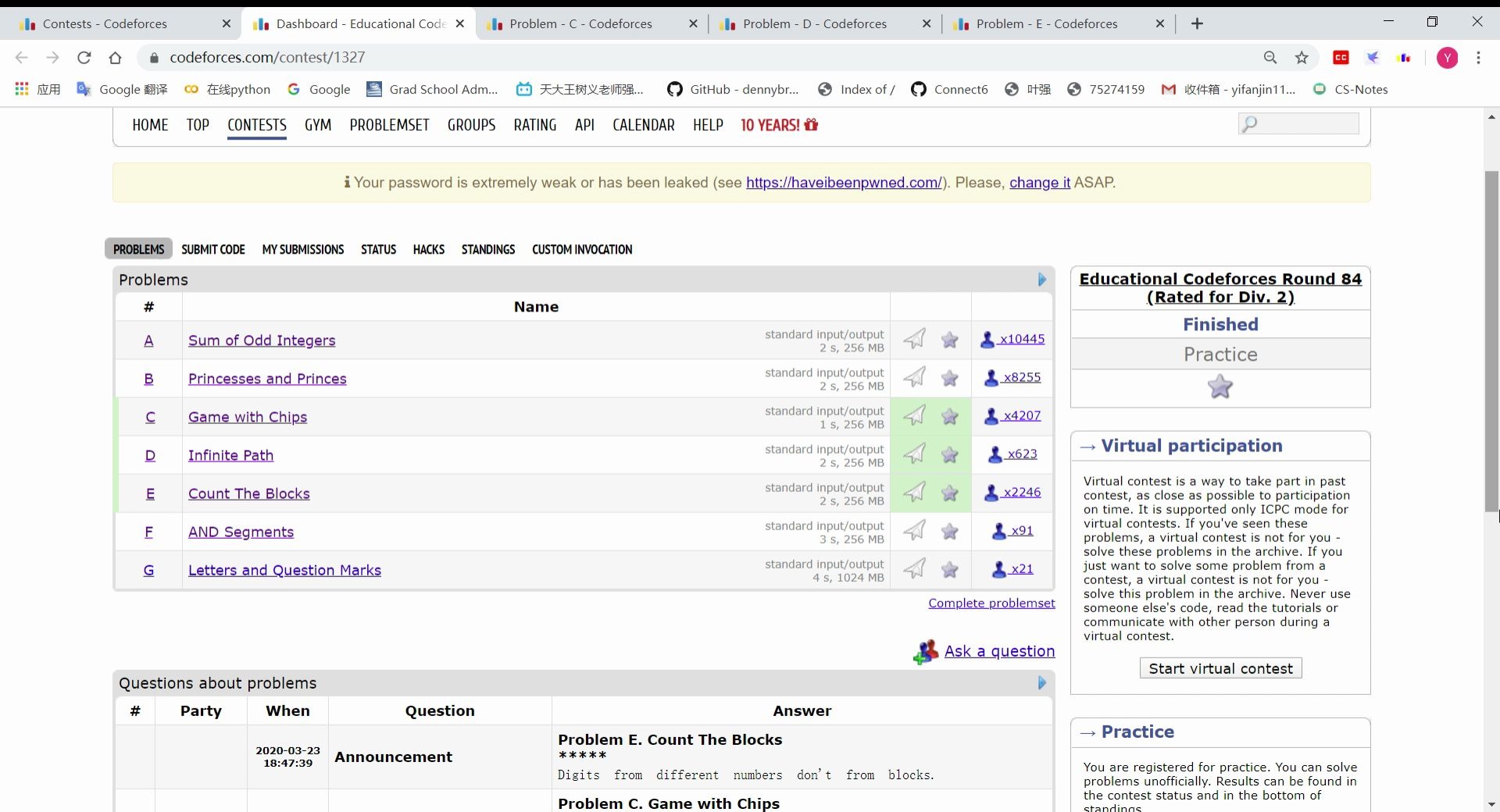Open the MY SUBMISSIONS tab
Viewport: 1500px width, 812px height.
303,249
